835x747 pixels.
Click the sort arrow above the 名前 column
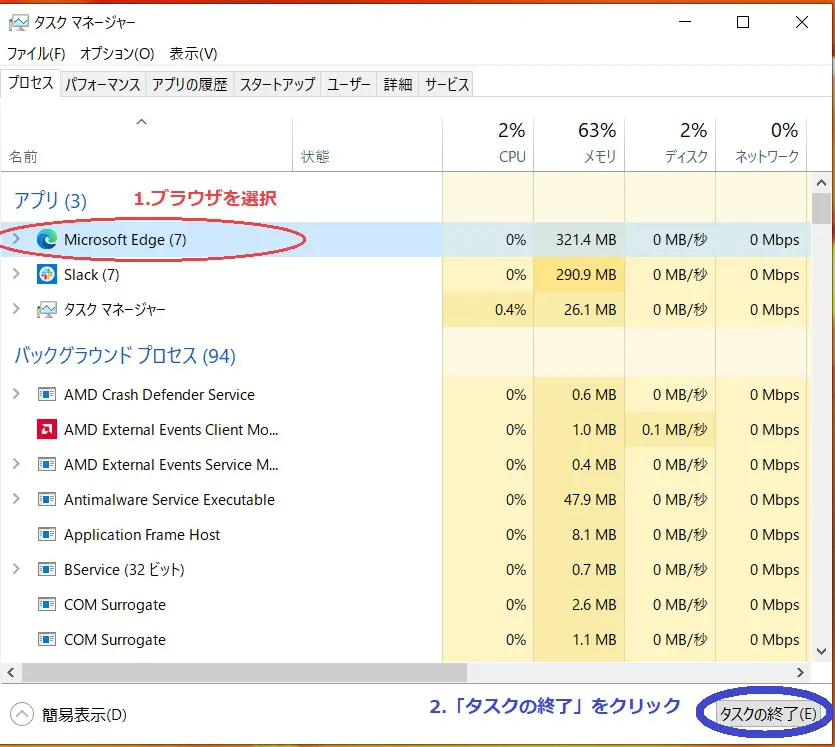141,122
